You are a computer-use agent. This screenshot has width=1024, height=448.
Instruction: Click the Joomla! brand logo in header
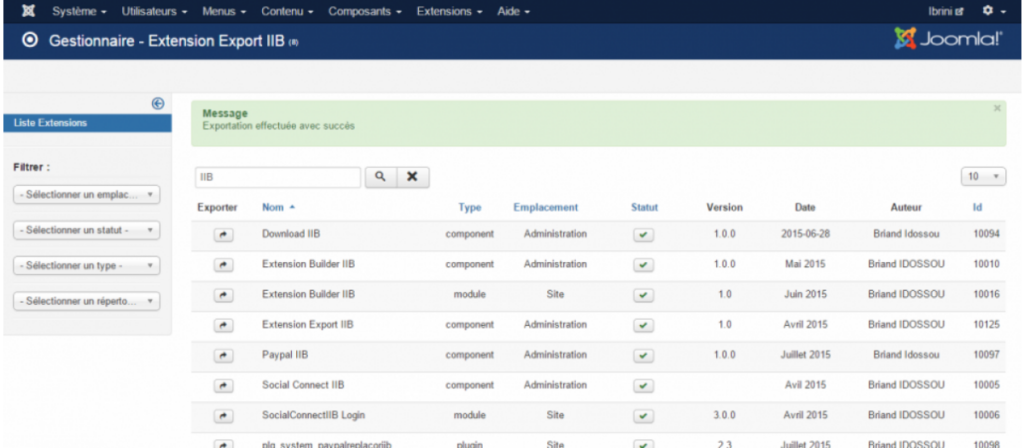[948, 39]
